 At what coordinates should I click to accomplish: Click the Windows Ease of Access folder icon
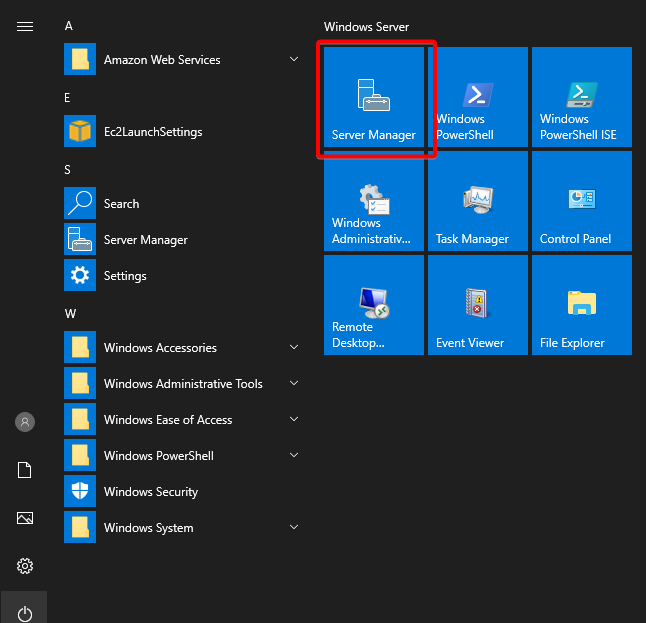coord(80,419)
